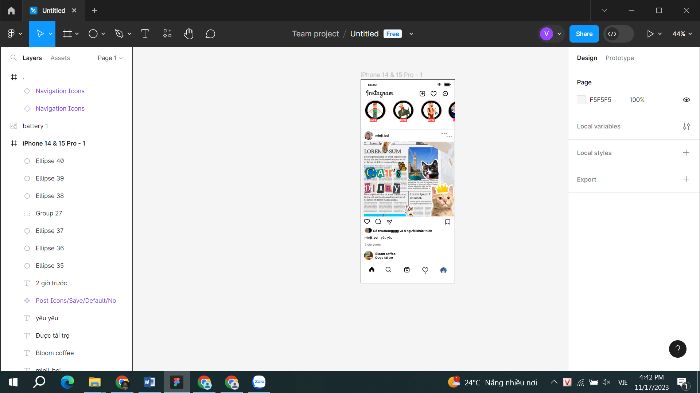
Task: Edit the 100% page opacity field
Action: coord(637,100)
